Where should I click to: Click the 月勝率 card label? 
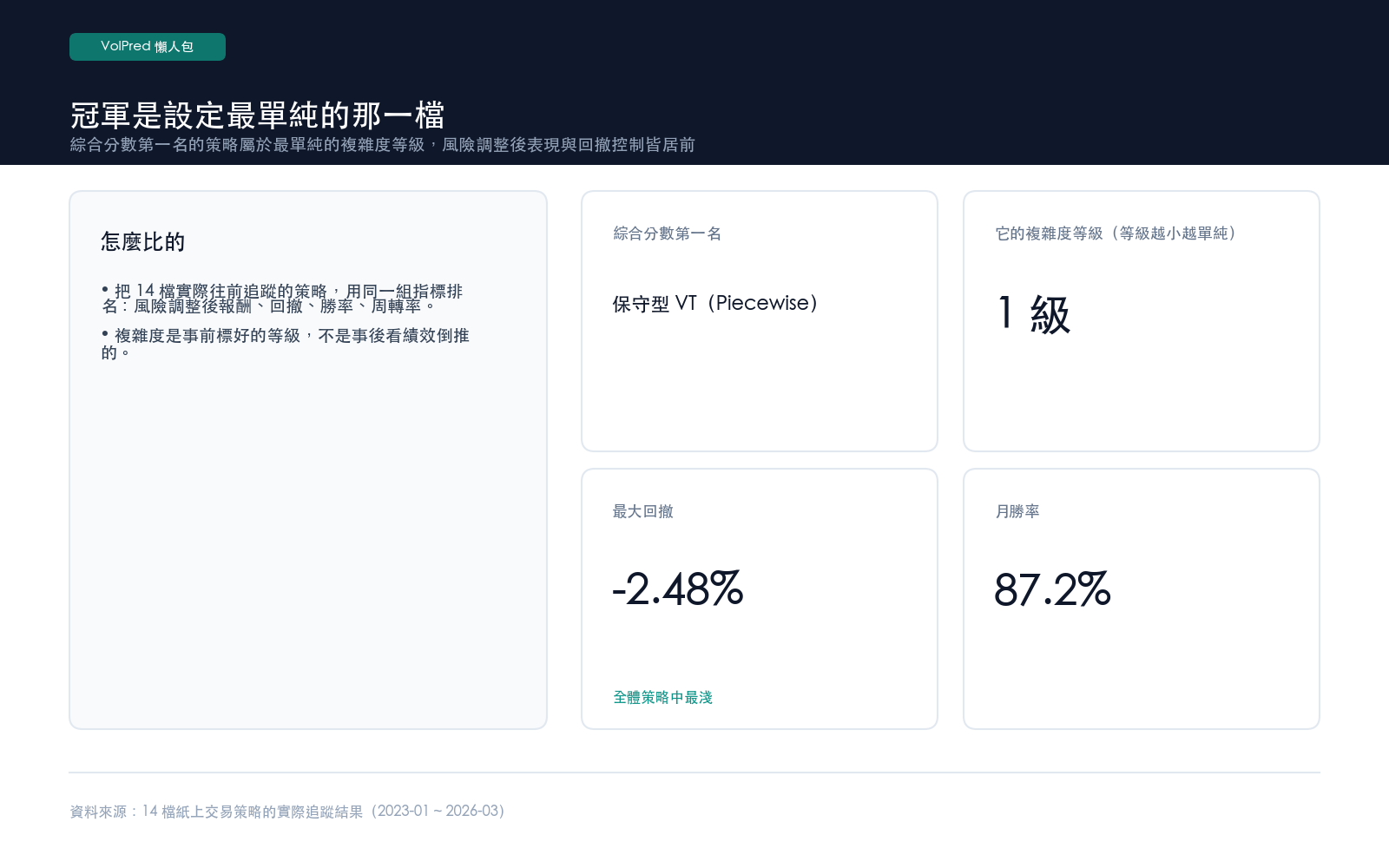tap(1017, 511)
